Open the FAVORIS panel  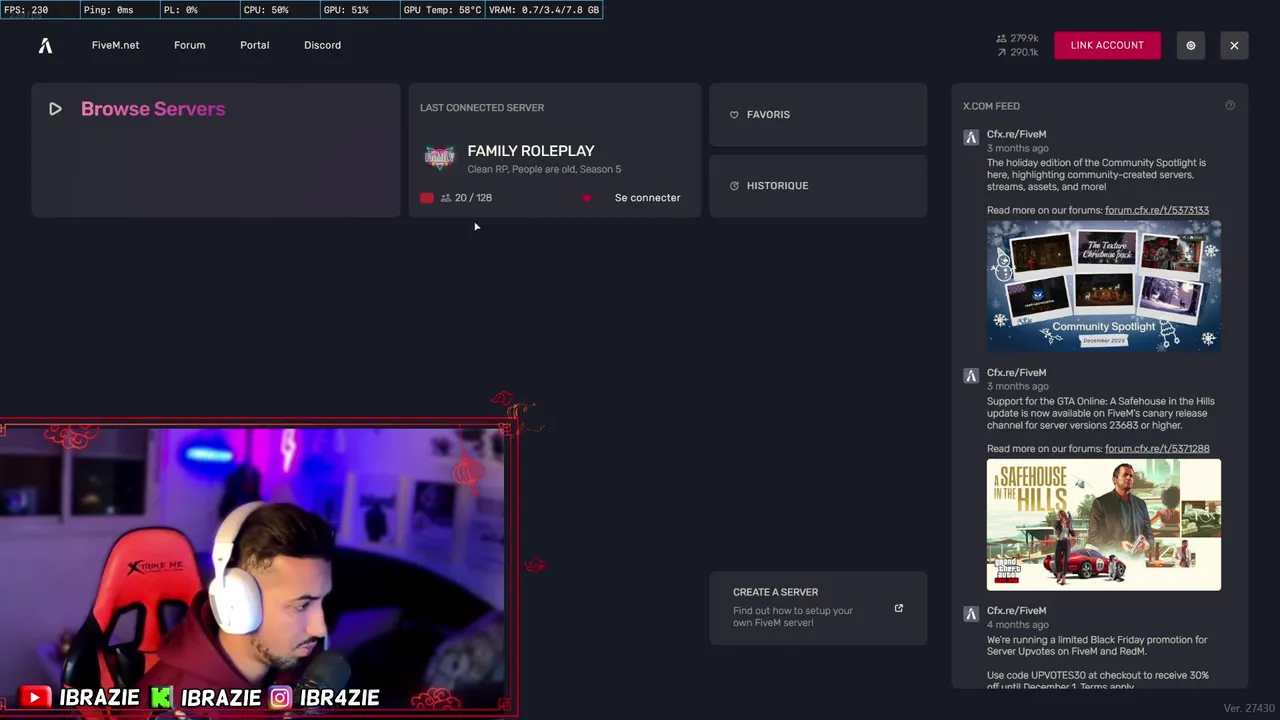[x=818, y=115]
